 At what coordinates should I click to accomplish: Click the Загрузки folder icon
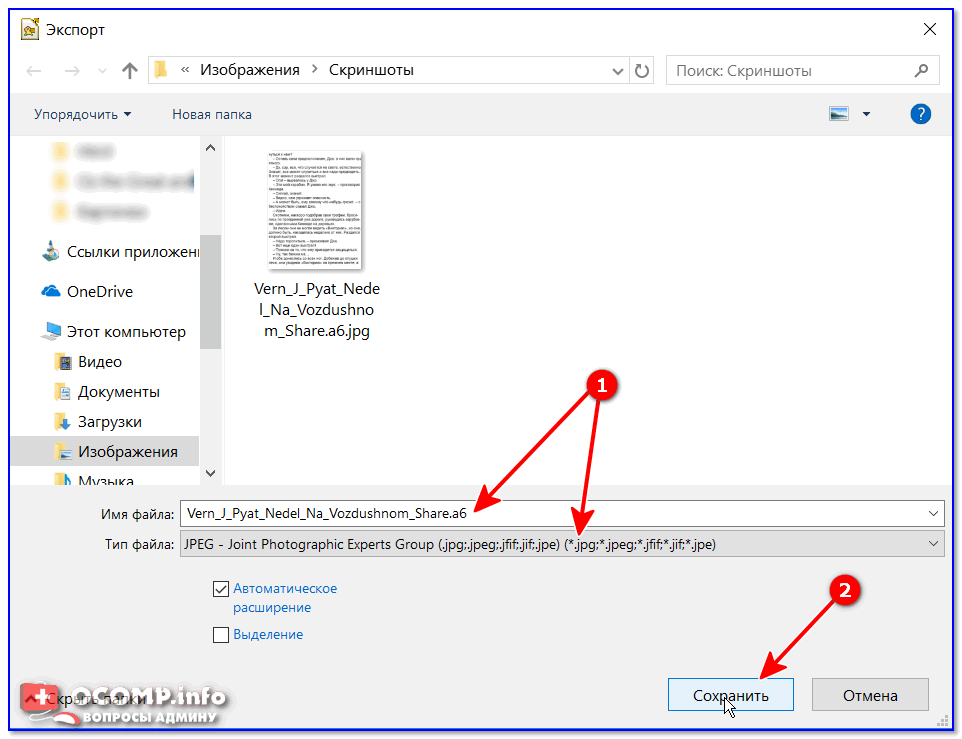(x=63, y=422)
